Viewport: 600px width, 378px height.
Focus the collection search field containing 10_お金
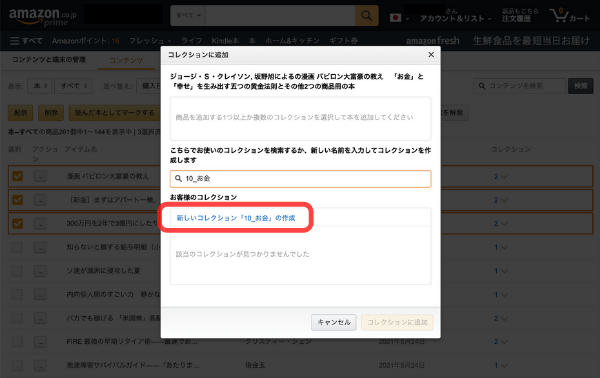pos(300,179)
